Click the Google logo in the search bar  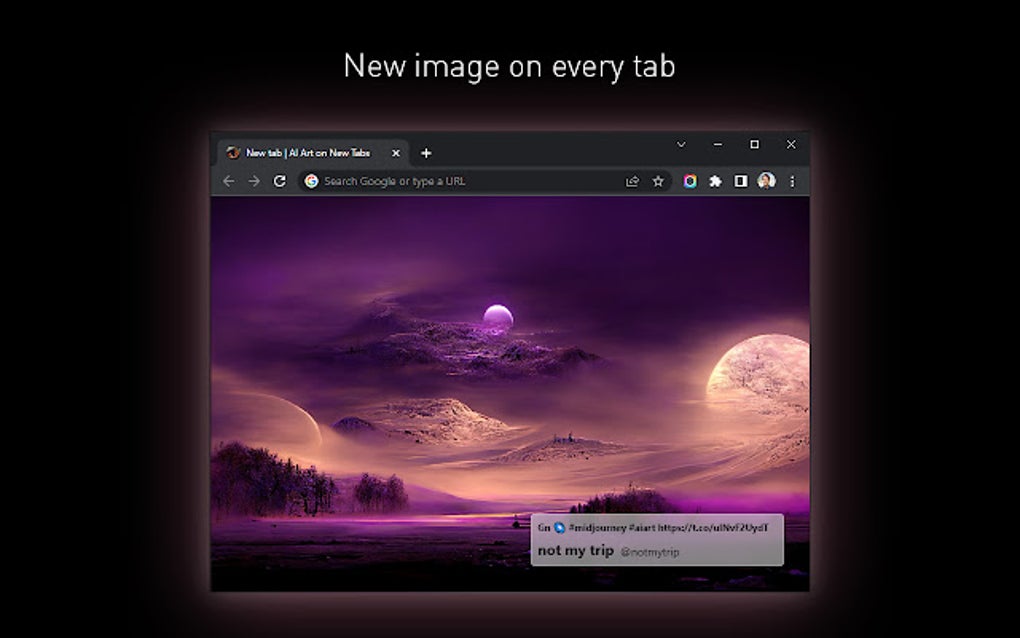point(310,181)
